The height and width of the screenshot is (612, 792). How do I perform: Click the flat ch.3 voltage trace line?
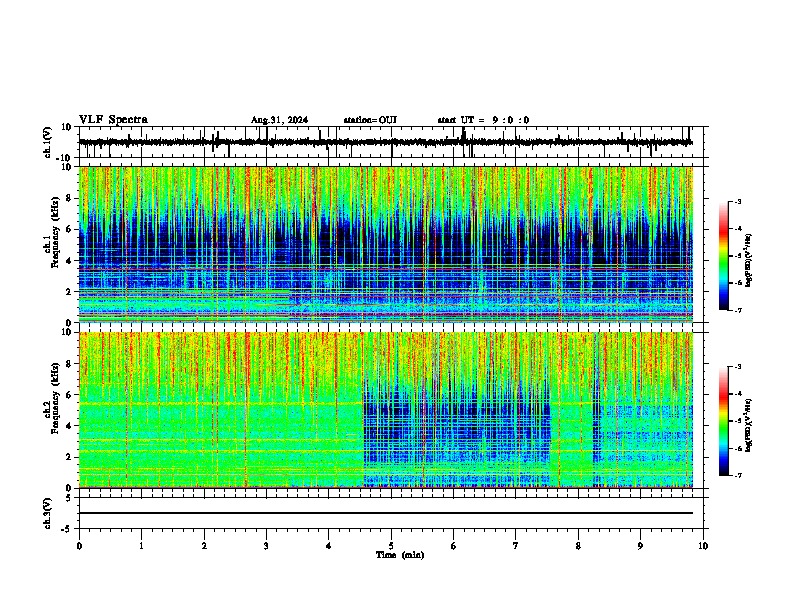click(x=386, y=513)
